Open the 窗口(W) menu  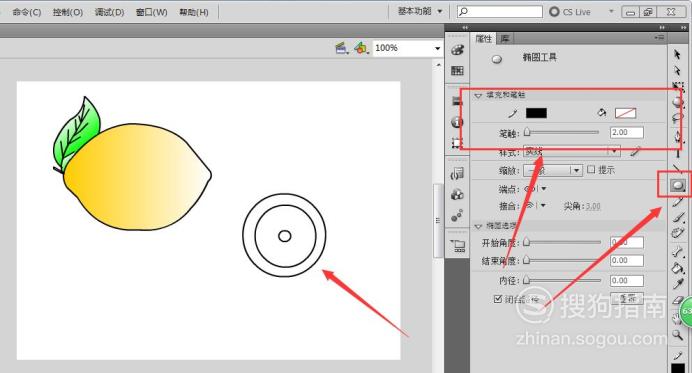[x=151, y=12]
